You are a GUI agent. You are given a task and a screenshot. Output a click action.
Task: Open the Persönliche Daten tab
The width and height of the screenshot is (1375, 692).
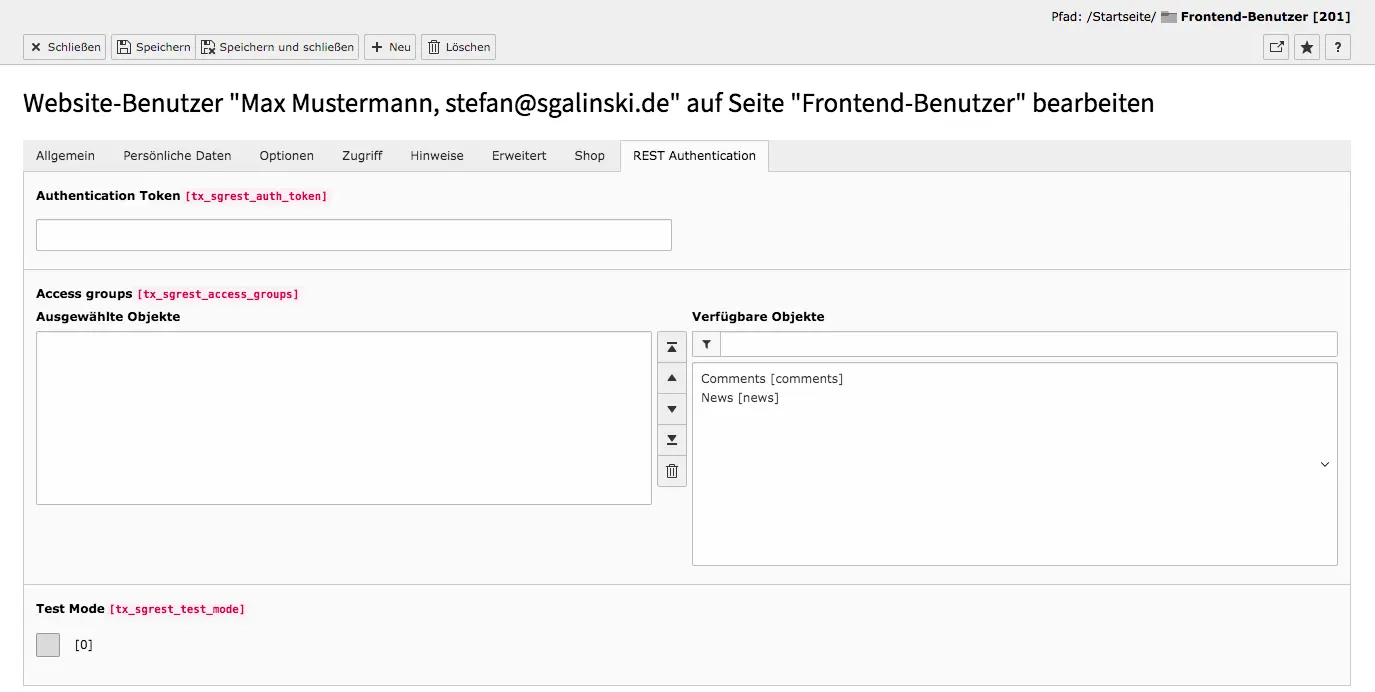[x=177, y=156]
